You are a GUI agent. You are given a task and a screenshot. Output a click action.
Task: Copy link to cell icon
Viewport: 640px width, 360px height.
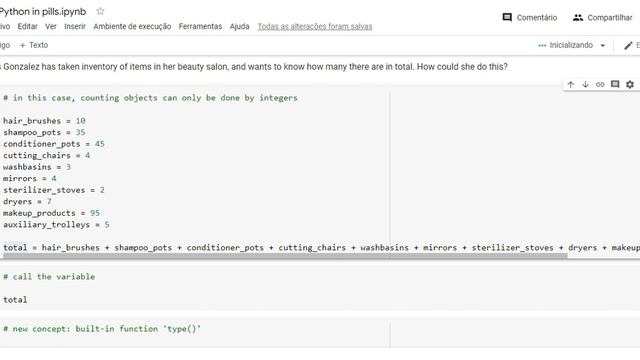pyautogui.click(x=600, y=84)
